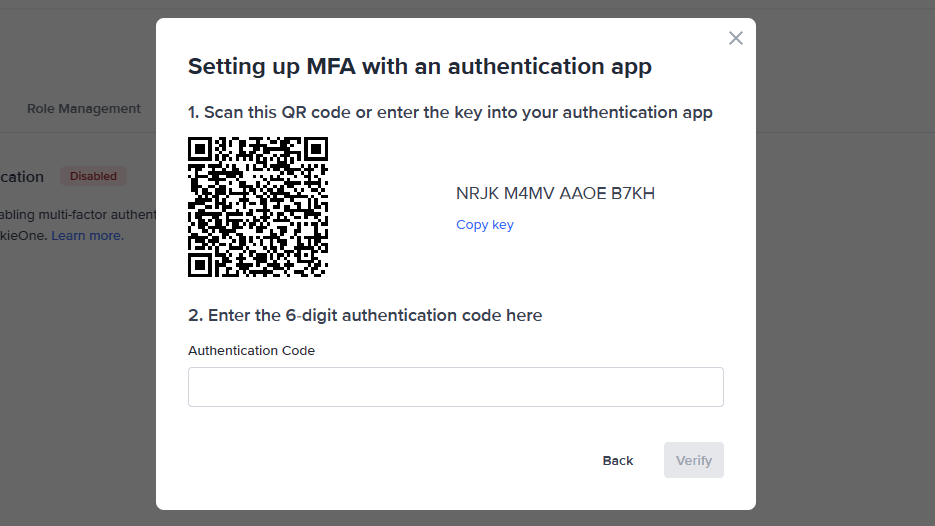Click the partially hidden authentication section heading
The width and height of the screenshot is (935, 526).
(x=22, y=177)
